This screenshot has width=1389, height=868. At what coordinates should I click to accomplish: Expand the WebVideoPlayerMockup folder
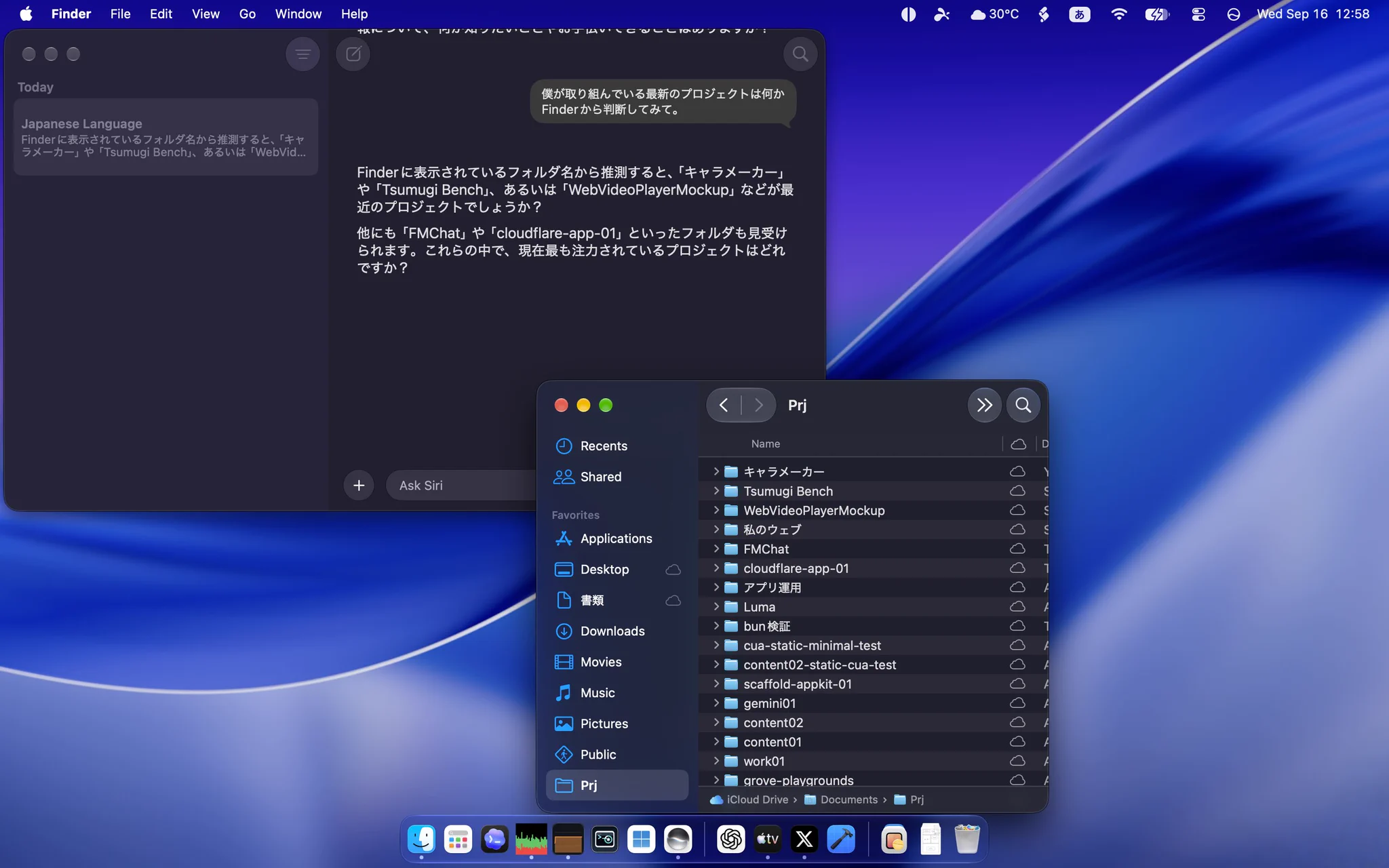tap(716, 510)
